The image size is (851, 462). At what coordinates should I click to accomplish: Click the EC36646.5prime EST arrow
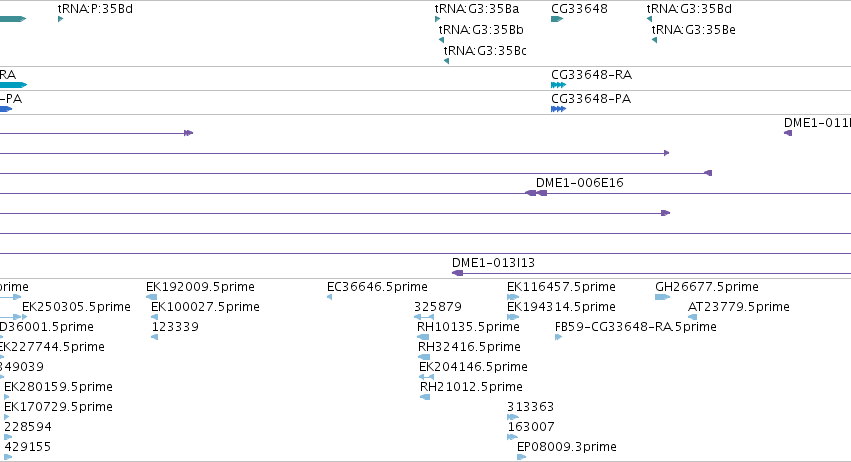coord(329,297)
